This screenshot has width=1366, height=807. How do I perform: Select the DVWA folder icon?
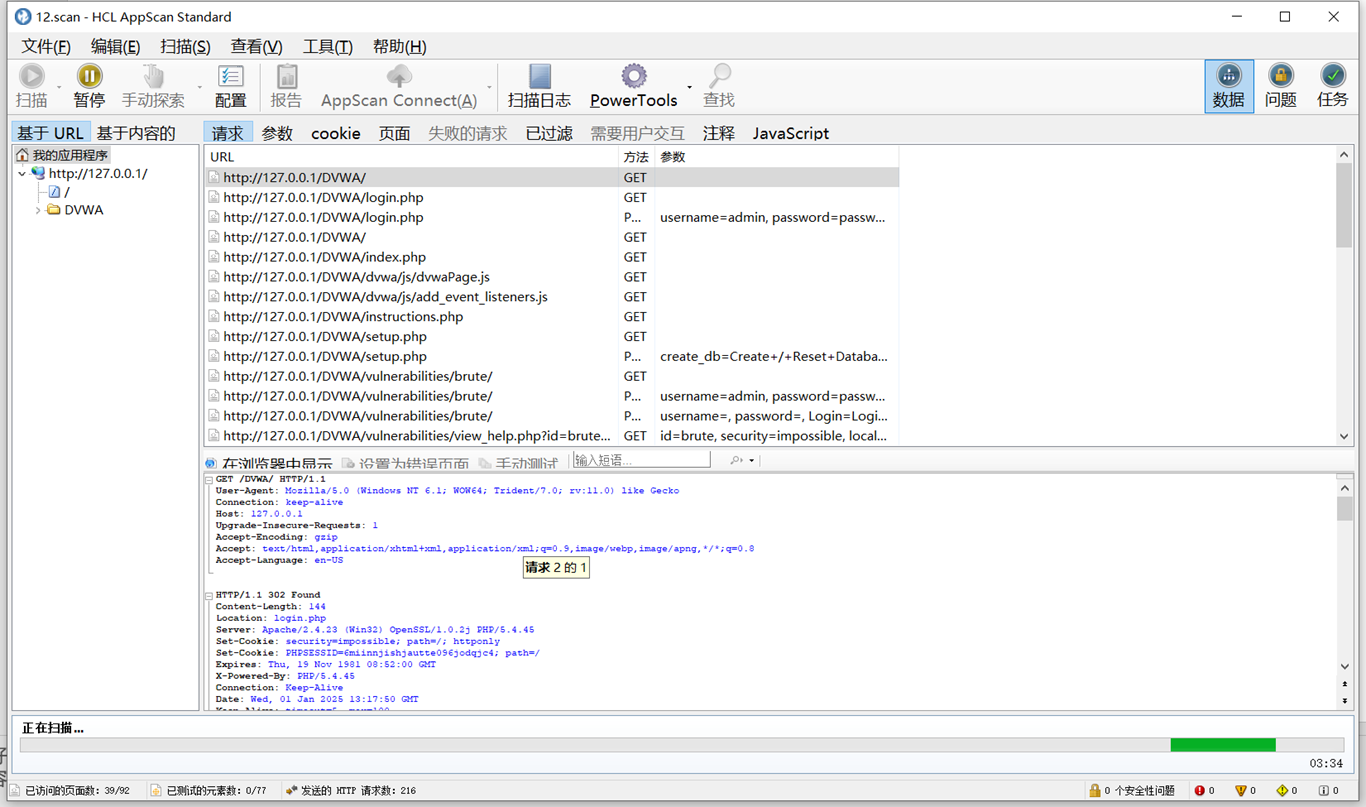click(54, 210)
